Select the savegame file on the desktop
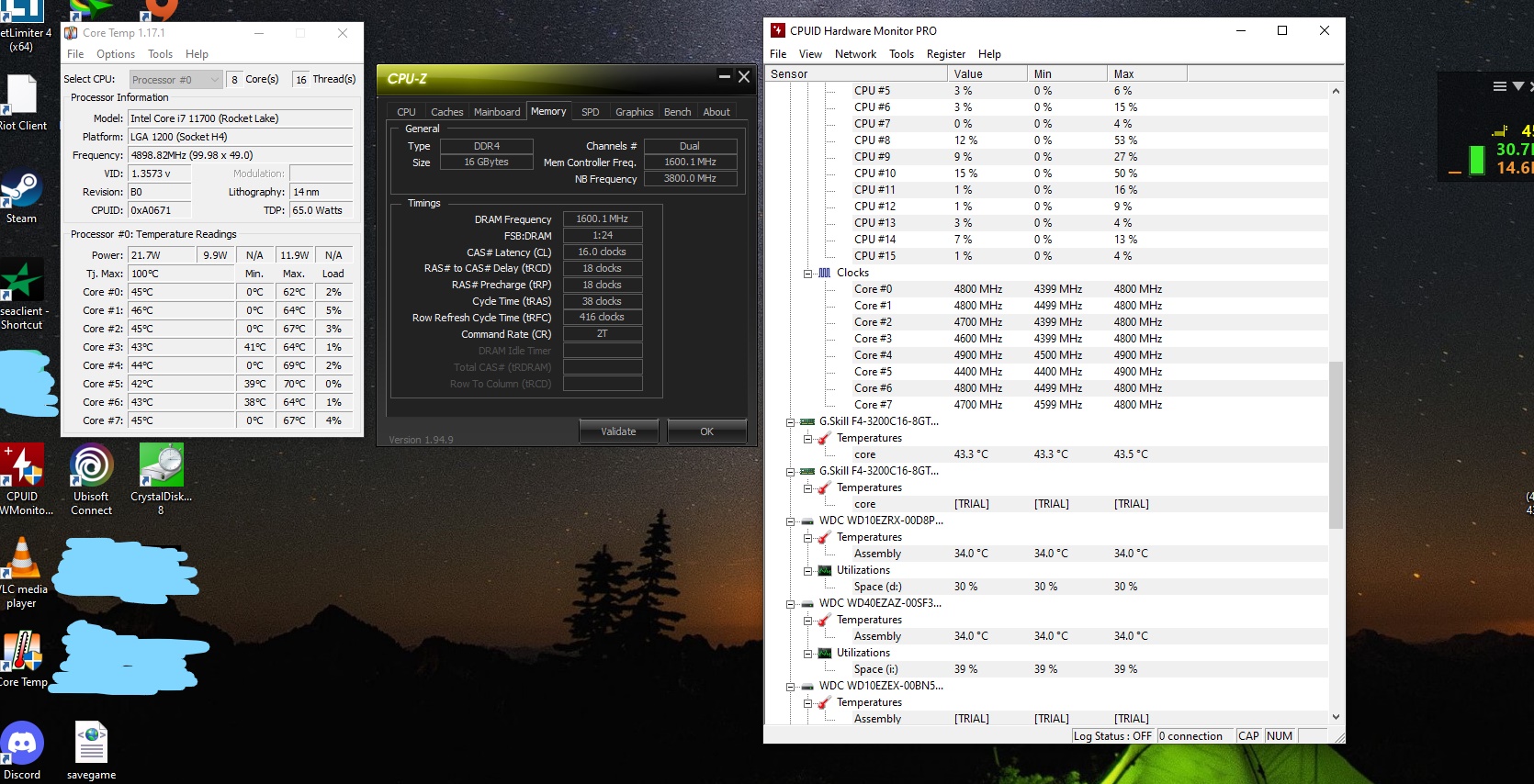Image resolution: width=1534 pixels, height=784 pixels. coord(91,751)
